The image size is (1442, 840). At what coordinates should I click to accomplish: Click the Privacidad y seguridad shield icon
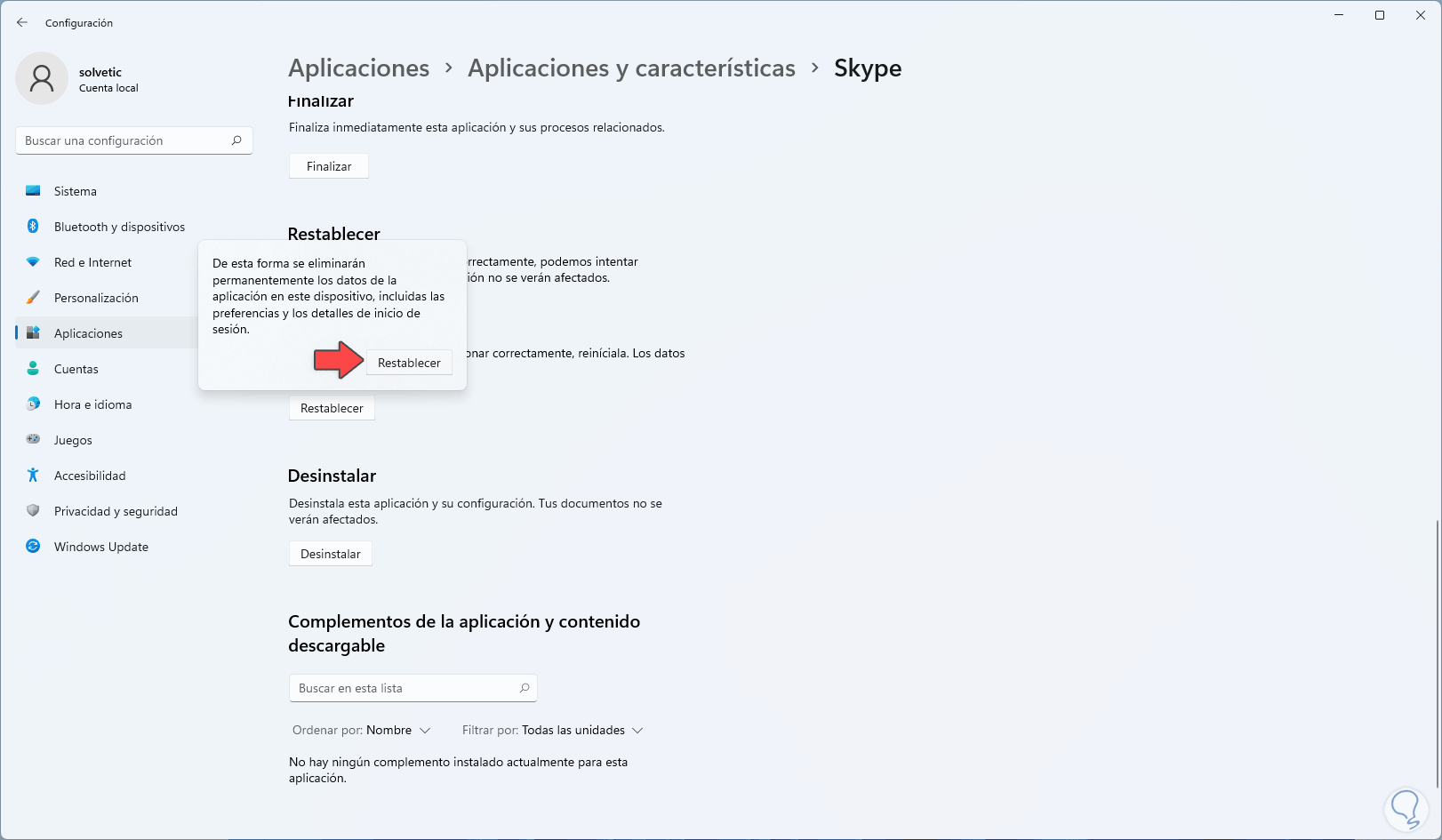[33, 511]
